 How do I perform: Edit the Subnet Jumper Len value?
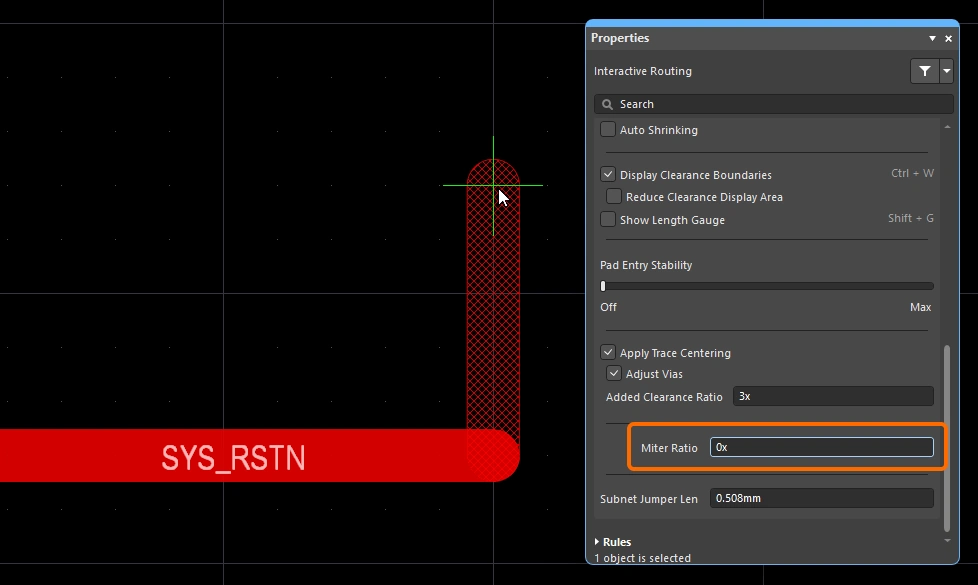click(x=821, y=498)
